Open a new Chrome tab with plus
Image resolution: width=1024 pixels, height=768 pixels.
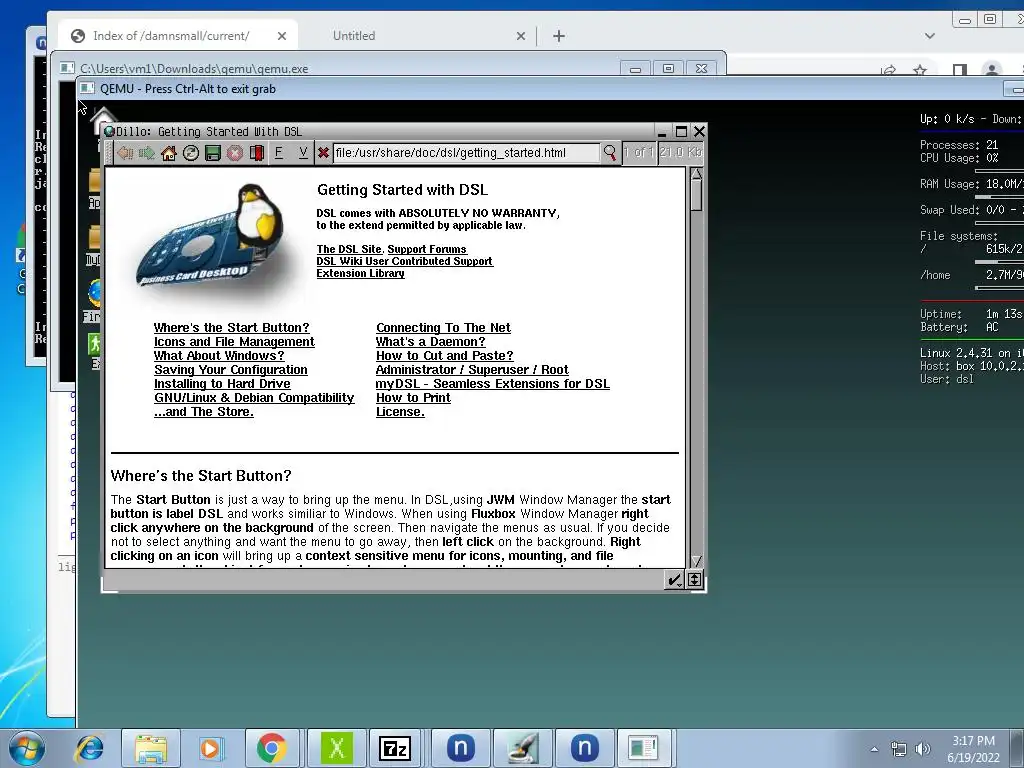pos(559,36)
